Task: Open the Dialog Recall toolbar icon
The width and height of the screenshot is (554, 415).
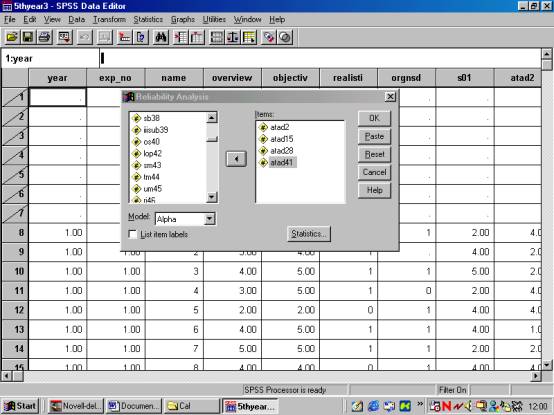Action: (x=64, y=37)
